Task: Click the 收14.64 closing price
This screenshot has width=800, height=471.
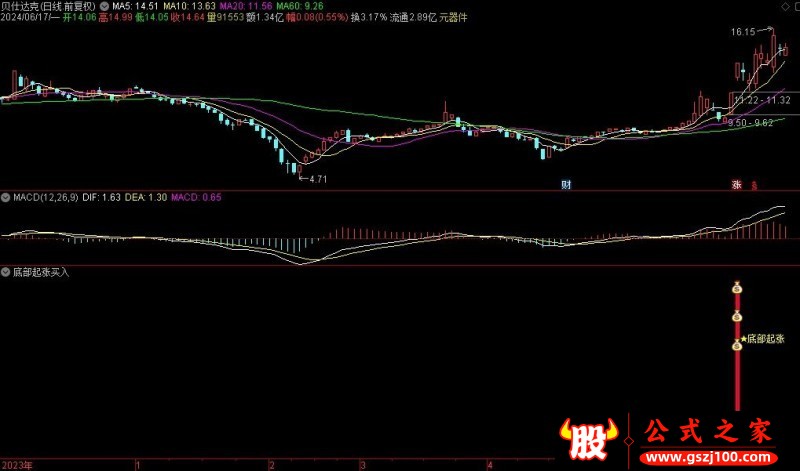Action: [188, 18]
